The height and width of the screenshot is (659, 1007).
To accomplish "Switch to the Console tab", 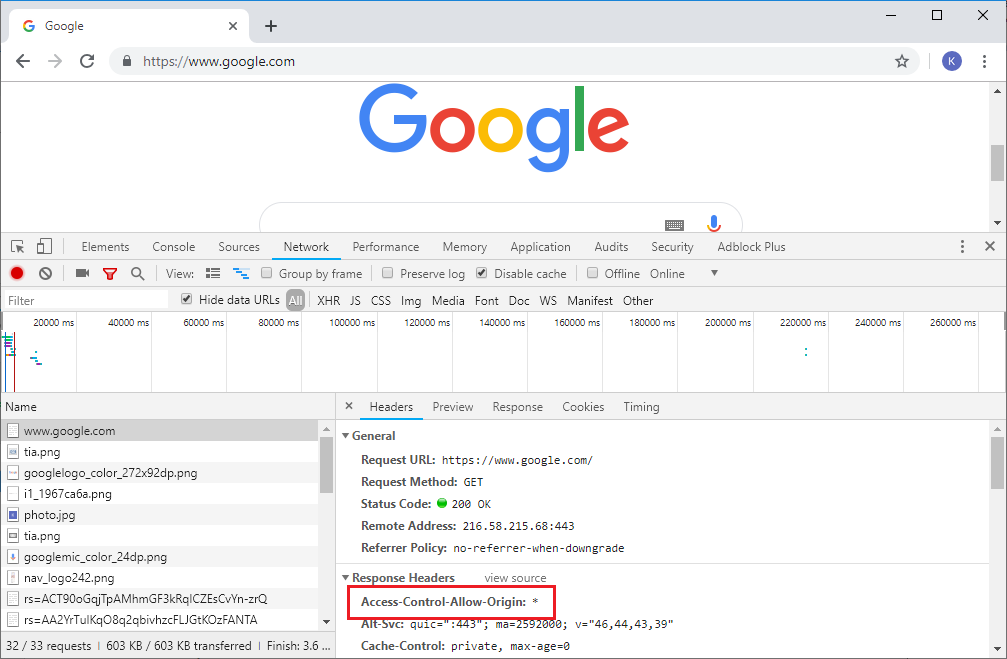I will tap(173, 247).
